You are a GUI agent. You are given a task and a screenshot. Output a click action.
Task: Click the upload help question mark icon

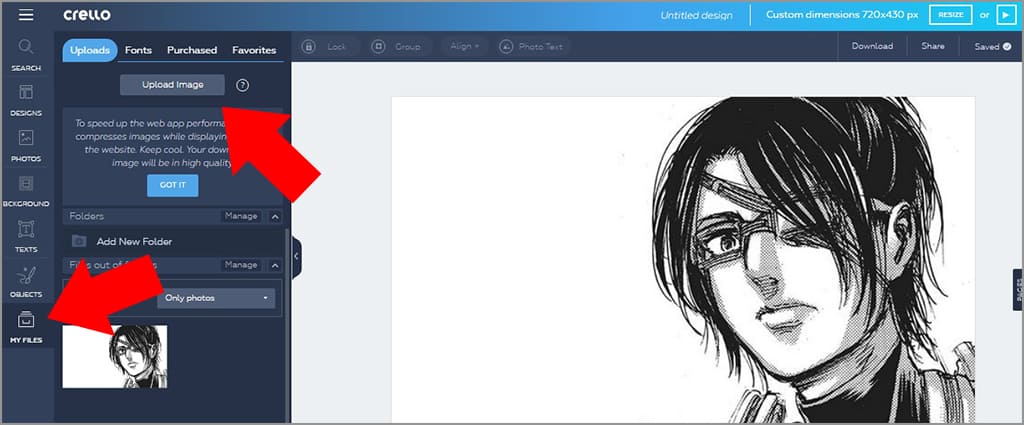click(242, 85)
